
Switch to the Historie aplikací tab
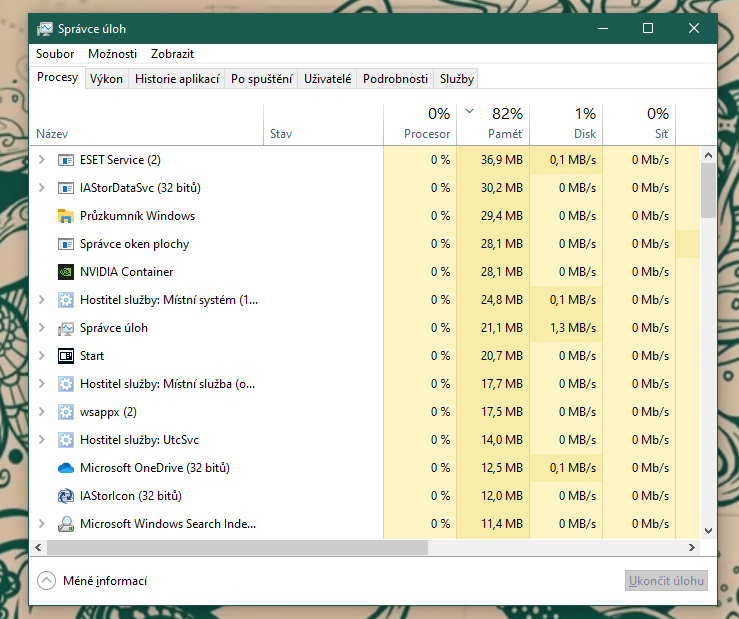tap(177, 79)
